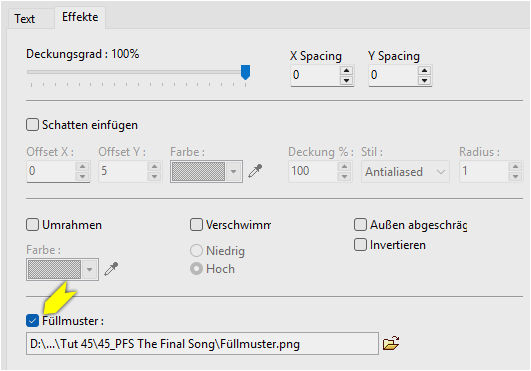Decrease Y Spacing with the down arrow
Screen dimensions: 531x371
point(424,81)
